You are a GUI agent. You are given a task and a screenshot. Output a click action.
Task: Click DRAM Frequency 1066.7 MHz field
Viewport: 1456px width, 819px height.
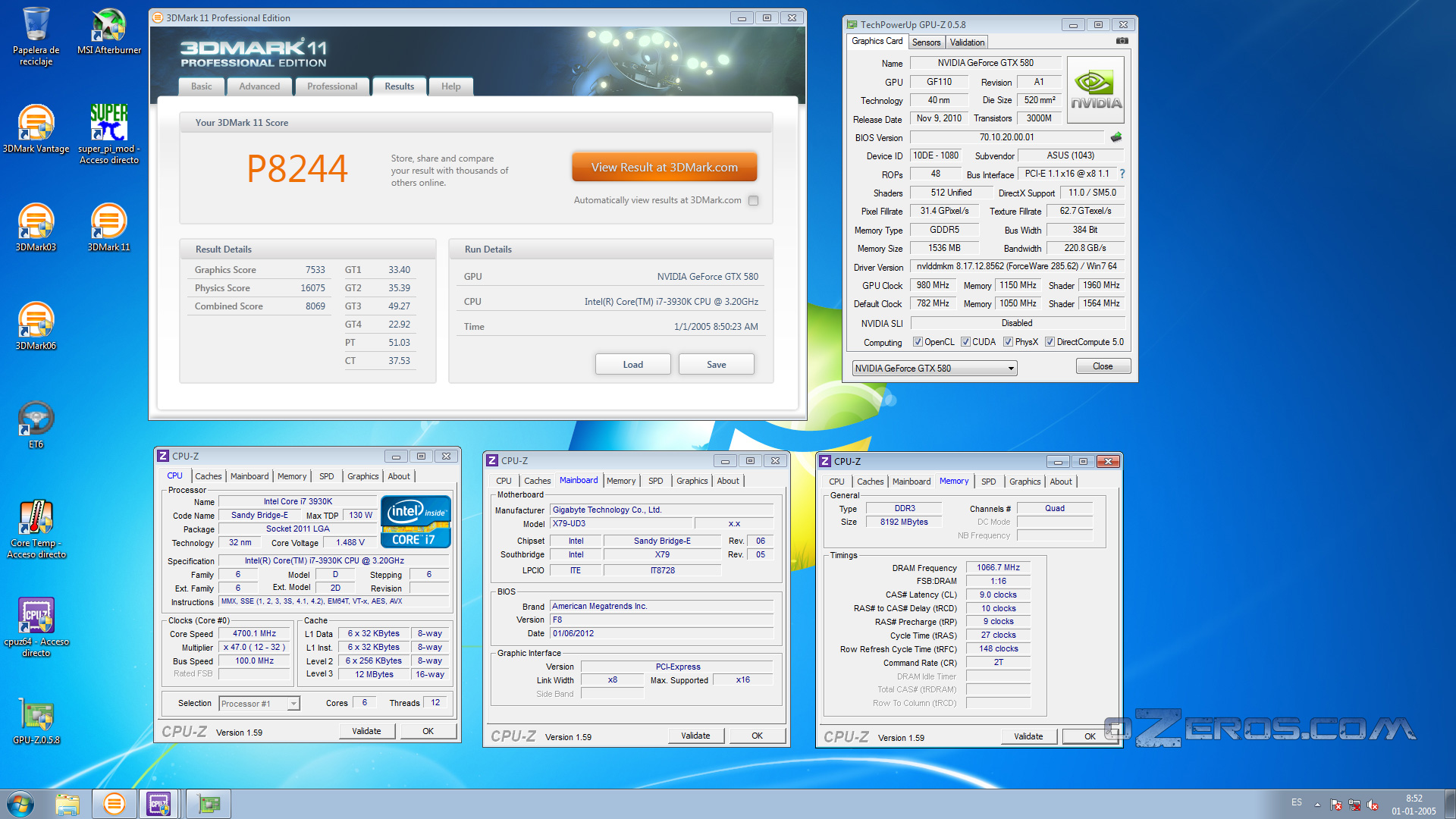tap(998, 567)
